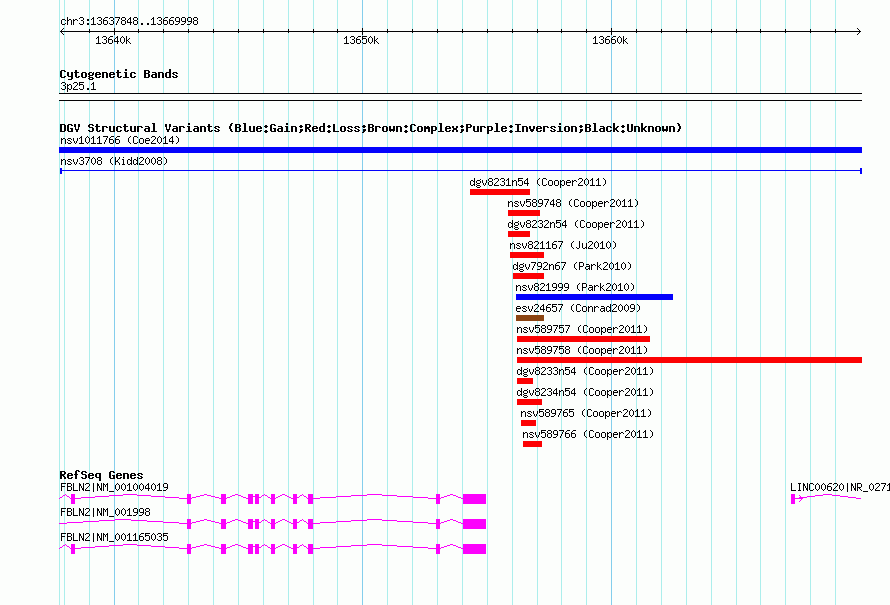Image resolution: width=890 pixels, height=605 pixels.
Task: Open nsv589748 (Cooper2011) variant
Action: [573, 203]
